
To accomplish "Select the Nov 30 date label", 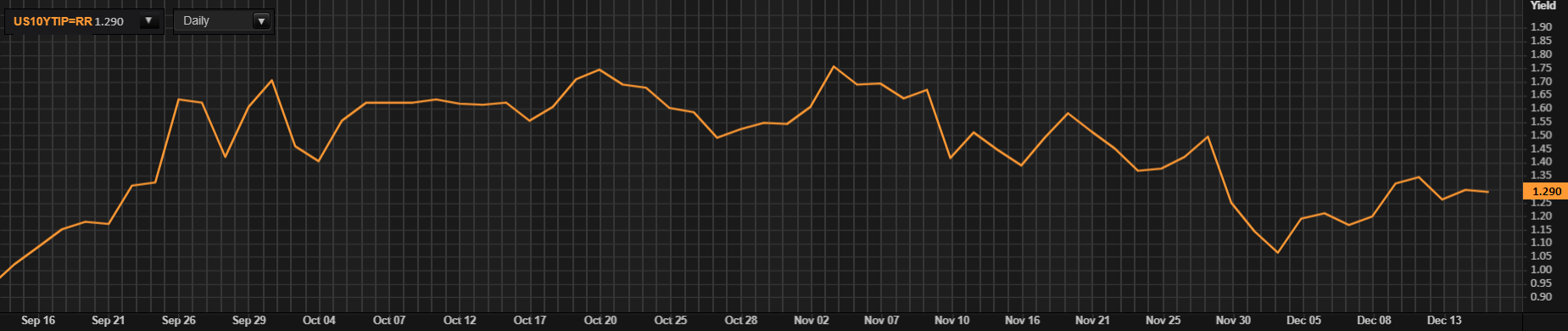I will pos(1233,320).
